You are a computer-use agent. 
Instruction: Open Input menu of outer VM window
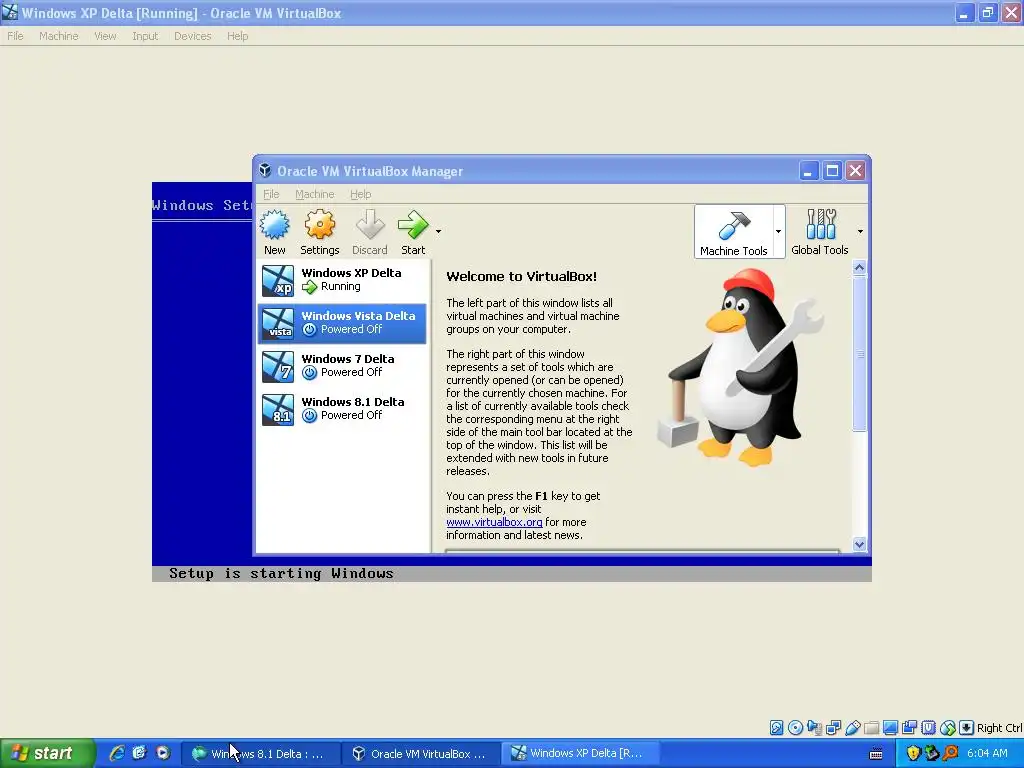145,36
